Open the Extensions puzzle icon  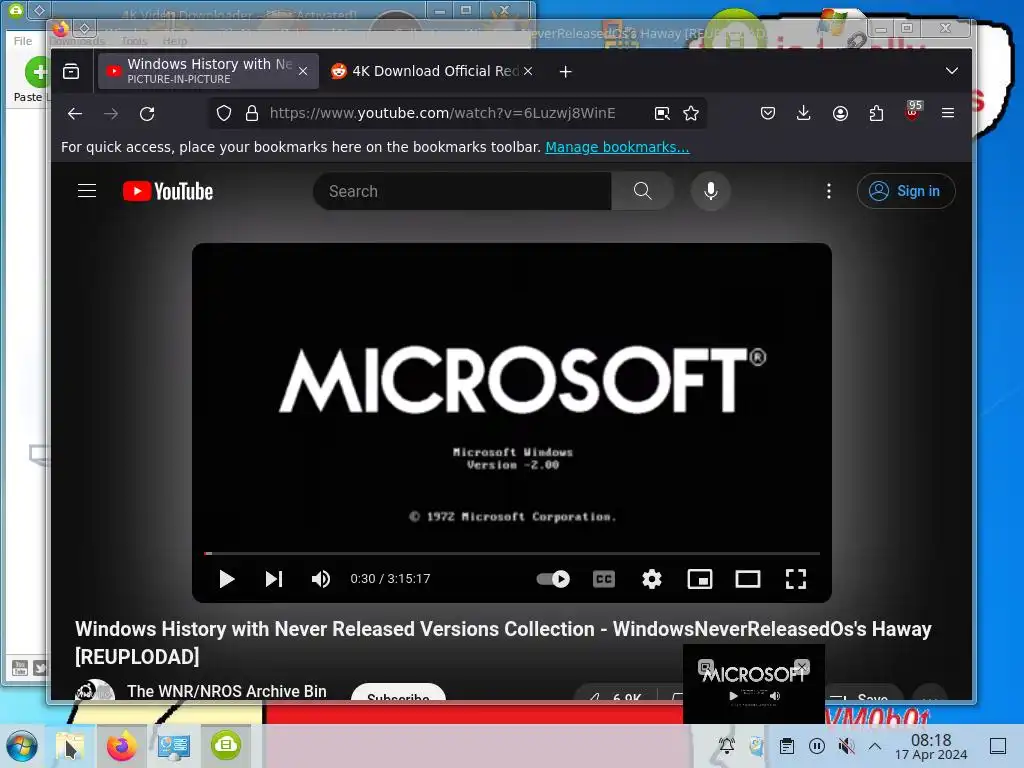click(876, 114)
